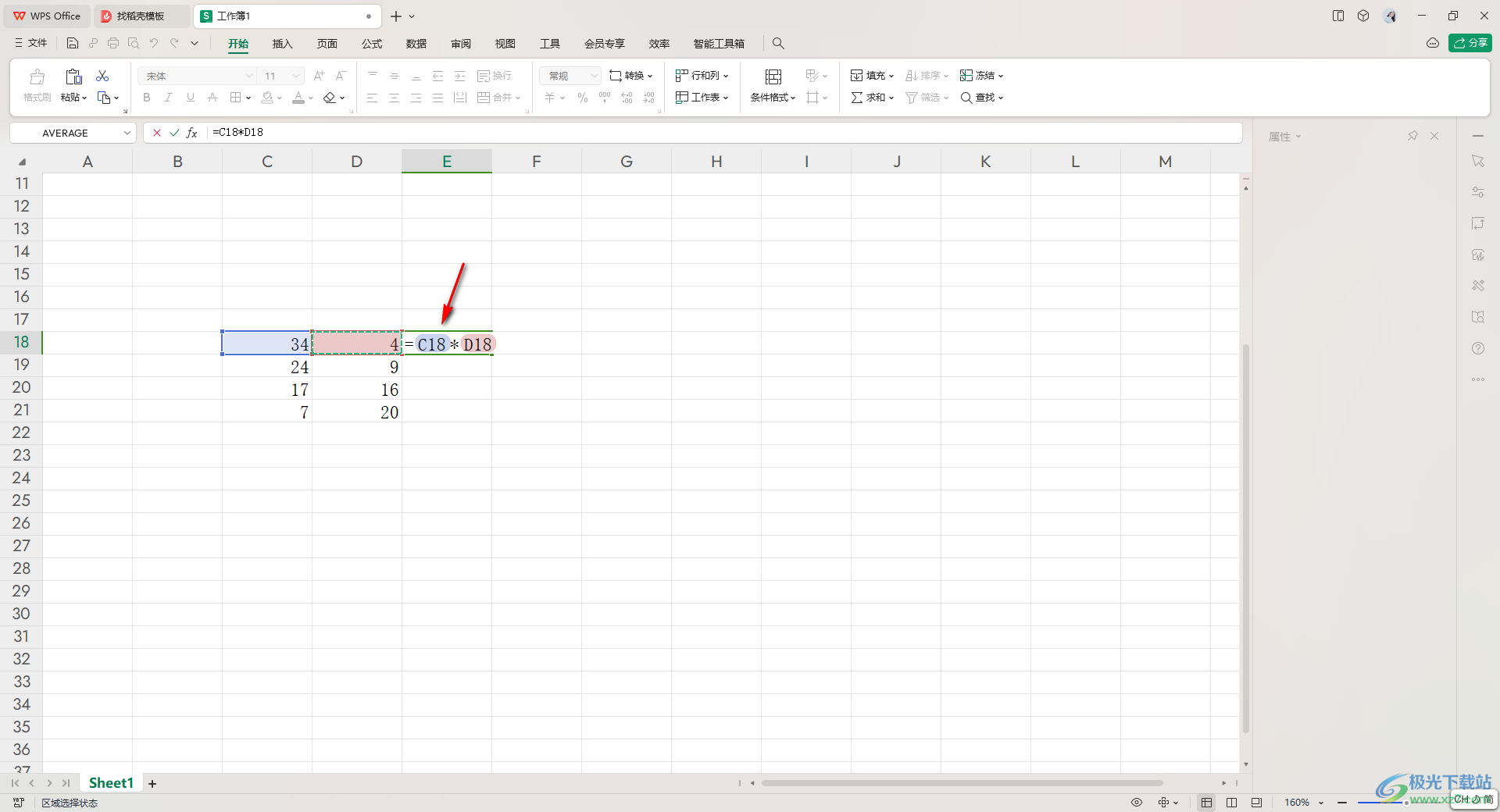Toggle center horizontal alignment
Image resolution: width=1500 pixels, height=812 pixels.
(395, 98)
